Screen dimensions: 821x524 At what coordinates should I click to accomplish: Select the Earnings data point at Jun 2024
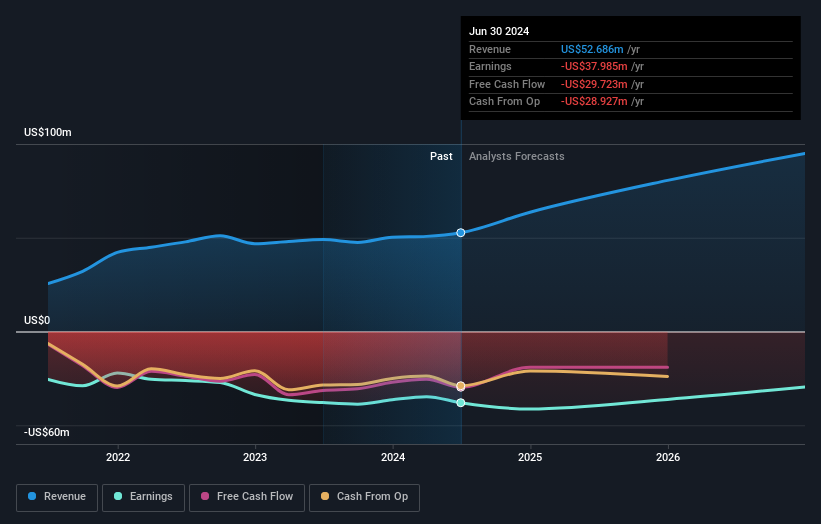click(x=461, y=403)
